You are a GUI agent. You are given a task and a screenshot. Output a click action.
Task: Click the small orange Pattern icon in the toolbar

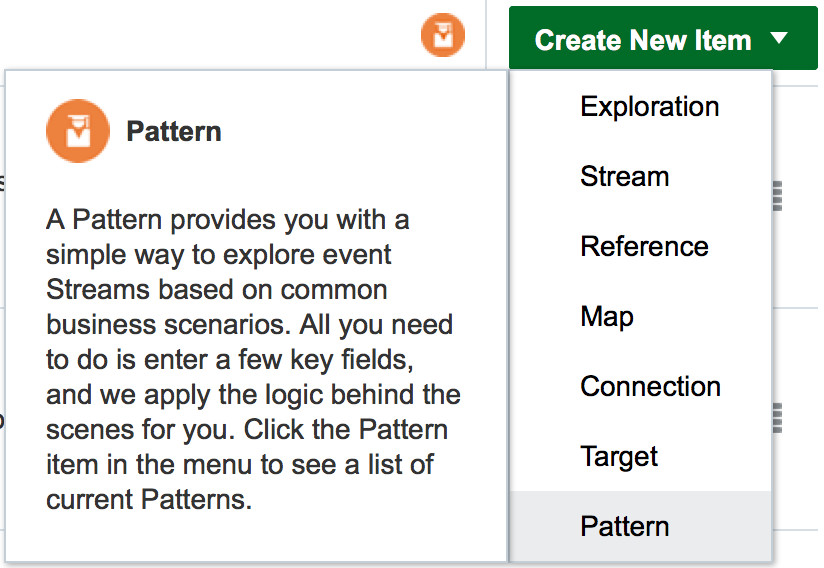click(443, 35)
